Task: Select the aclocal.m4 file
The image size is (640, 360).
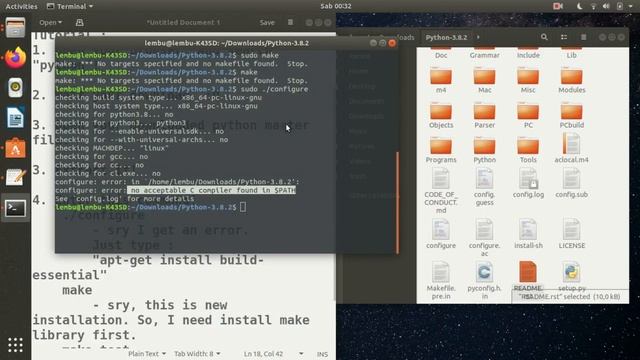Action: pyautogui.click(x=571, y=149)
